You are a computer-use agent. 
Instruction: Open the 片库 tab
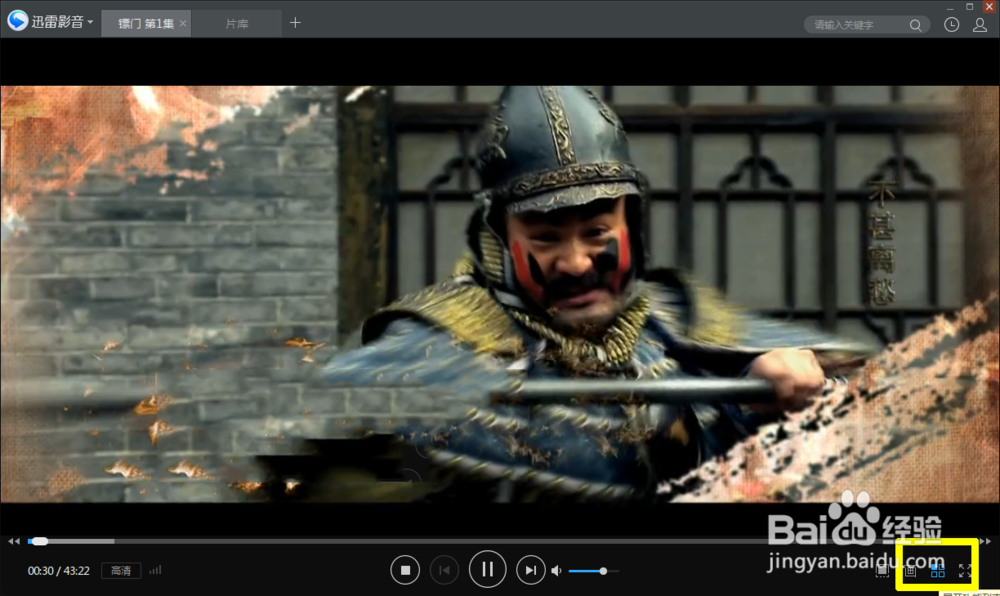pos(237,24)
